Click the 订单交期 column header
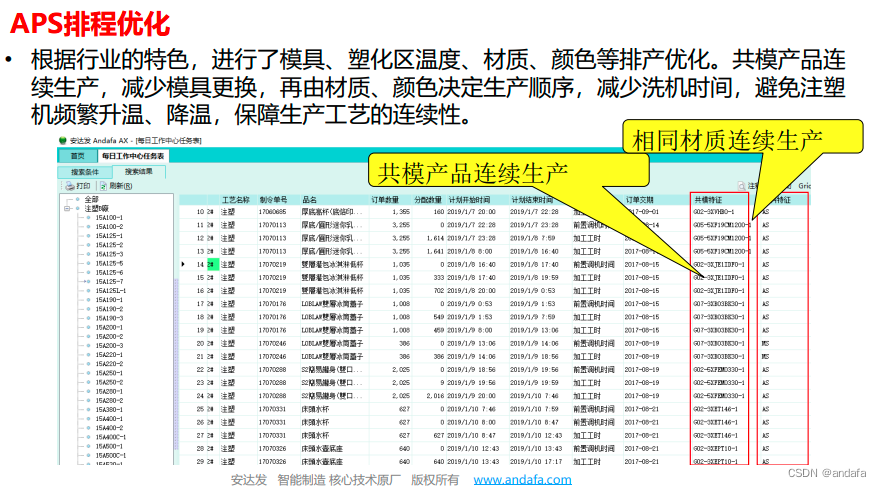 click(x=639, y=200)
